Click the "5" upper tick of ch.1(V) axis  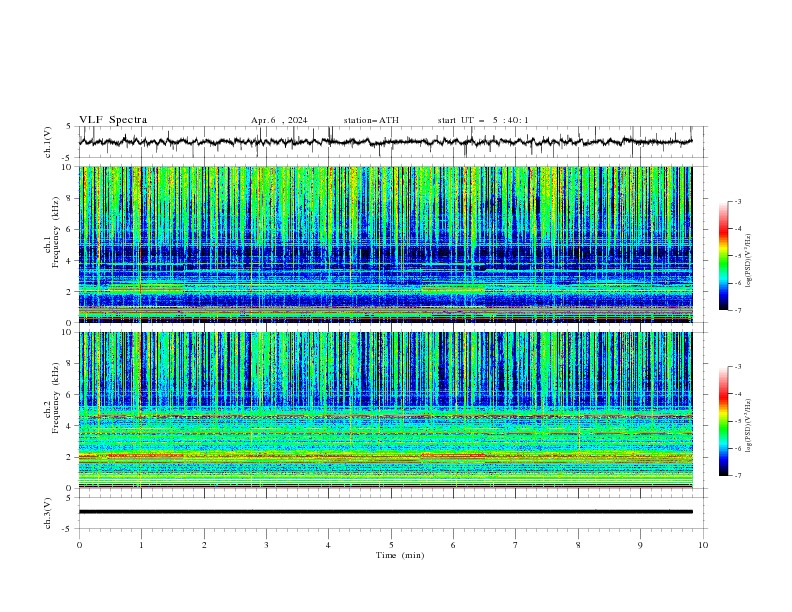click(69, 126)
